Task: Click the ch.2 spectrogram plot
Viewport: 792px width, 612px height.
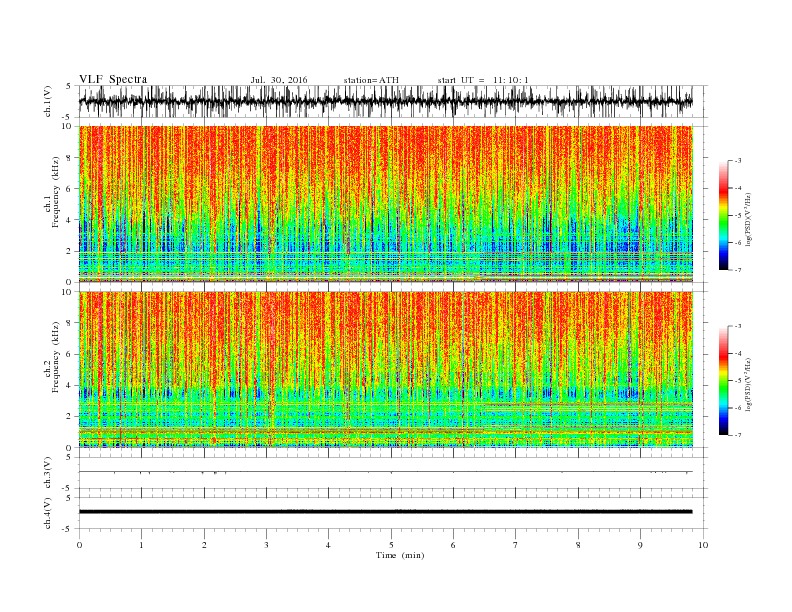Action: tap(386, 370)
